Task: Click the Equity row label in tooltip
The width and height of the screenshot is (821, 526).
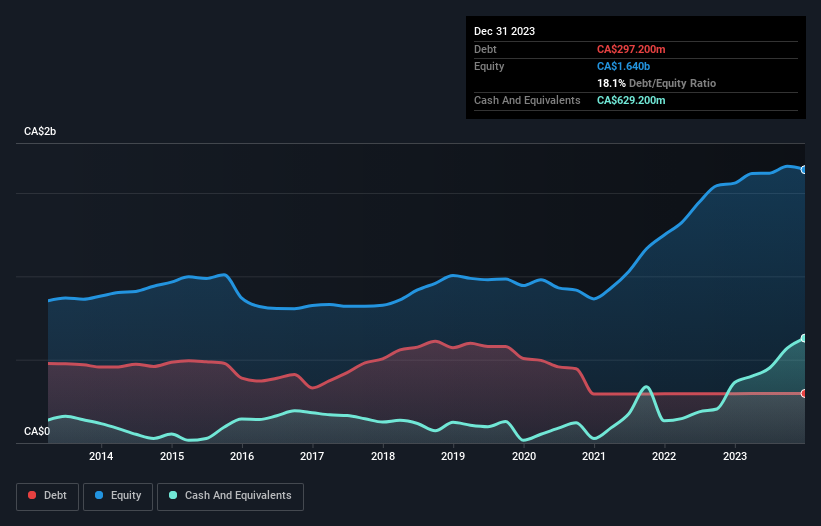Action: pyautogui.click(x=489, y=66)
